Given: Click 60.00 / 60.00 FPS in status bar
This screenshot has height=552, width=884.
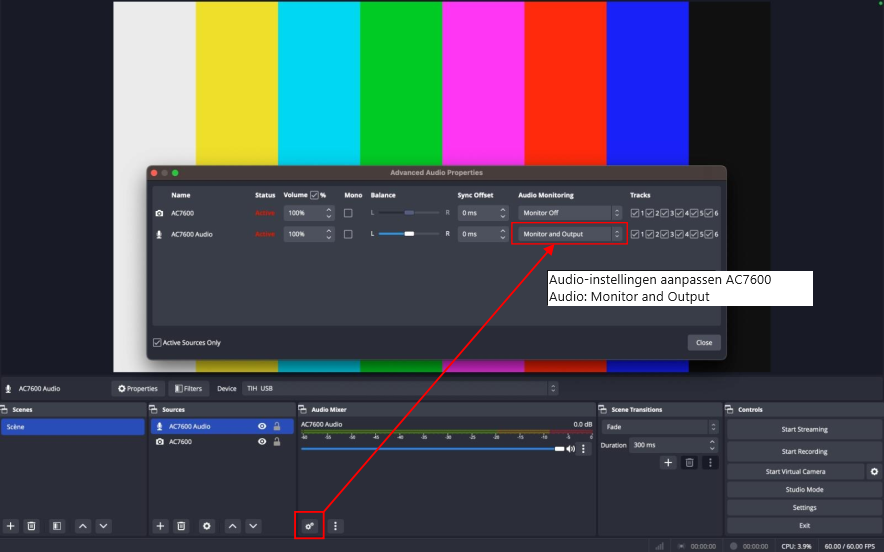Looking at the screenshot, I should click(x=850, y=546).
